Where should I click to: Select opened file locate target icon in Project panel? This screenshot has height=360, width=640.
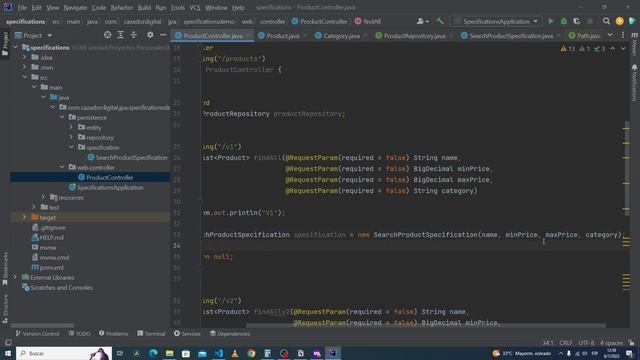pyautogui.click(x=107, y=35)
